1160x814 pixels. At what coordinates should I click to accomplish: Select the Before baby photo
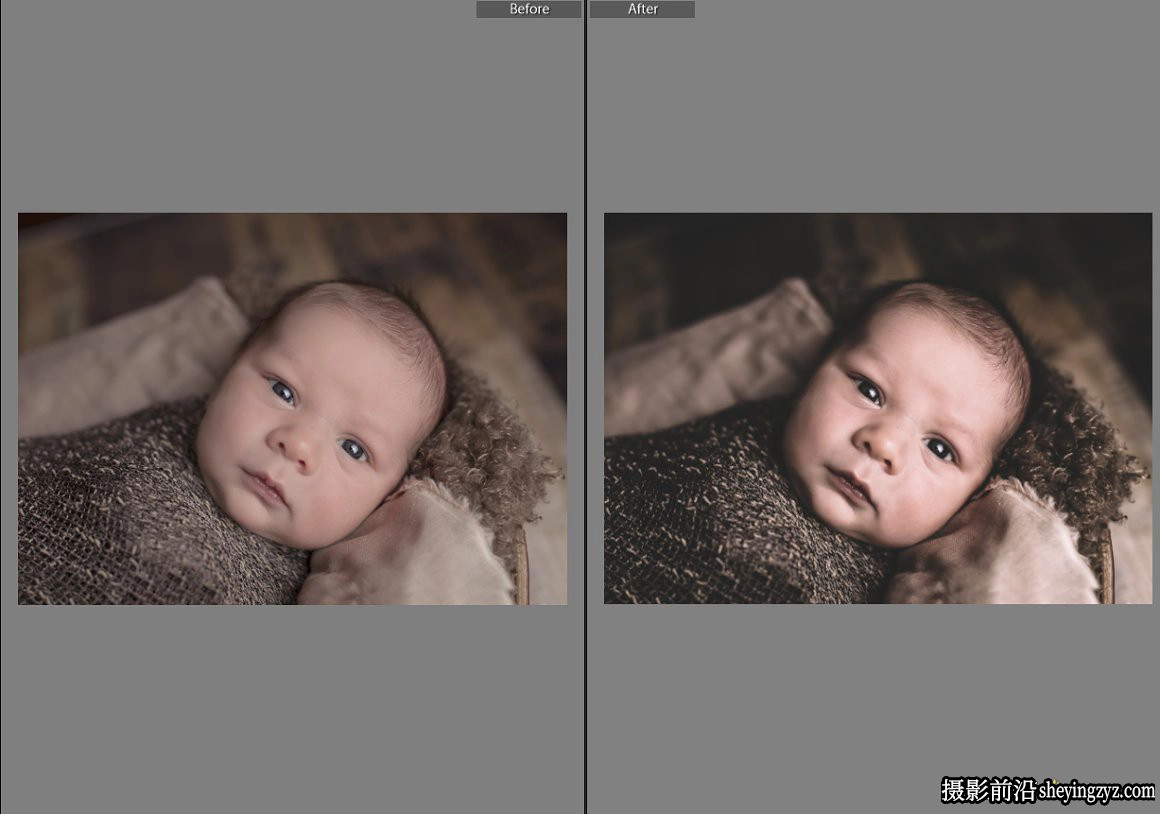point(293,408)
